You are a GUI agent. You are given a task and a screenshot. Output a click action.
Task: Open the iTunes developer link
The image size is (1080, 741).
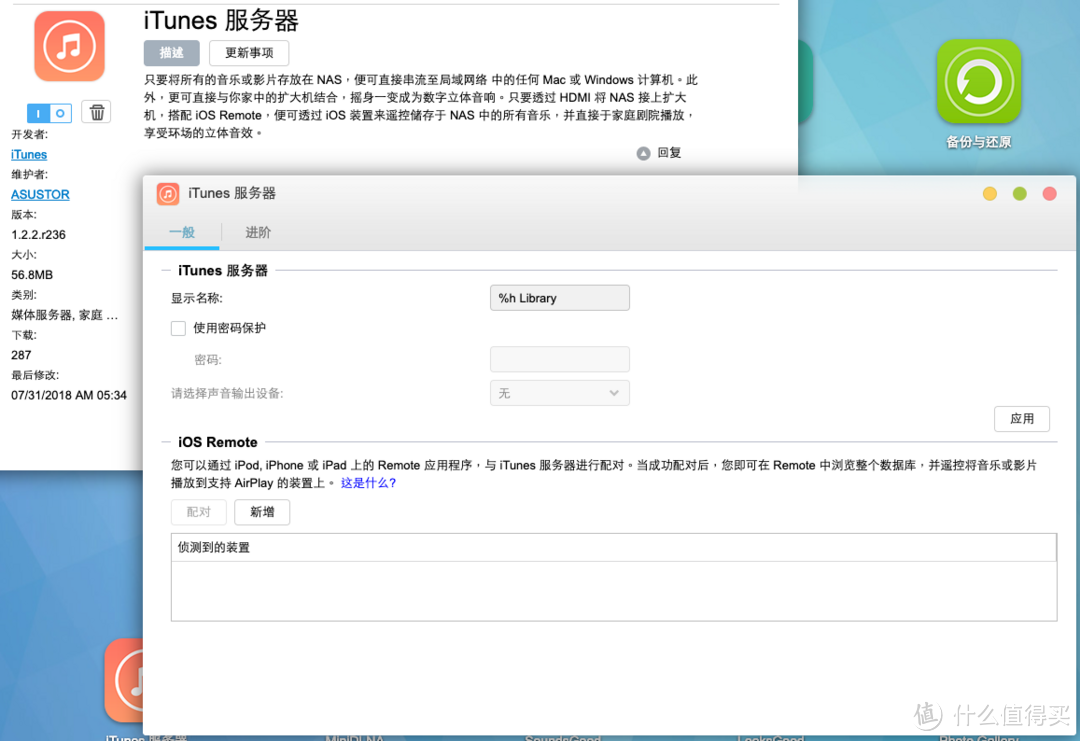(x=29, y=154)
